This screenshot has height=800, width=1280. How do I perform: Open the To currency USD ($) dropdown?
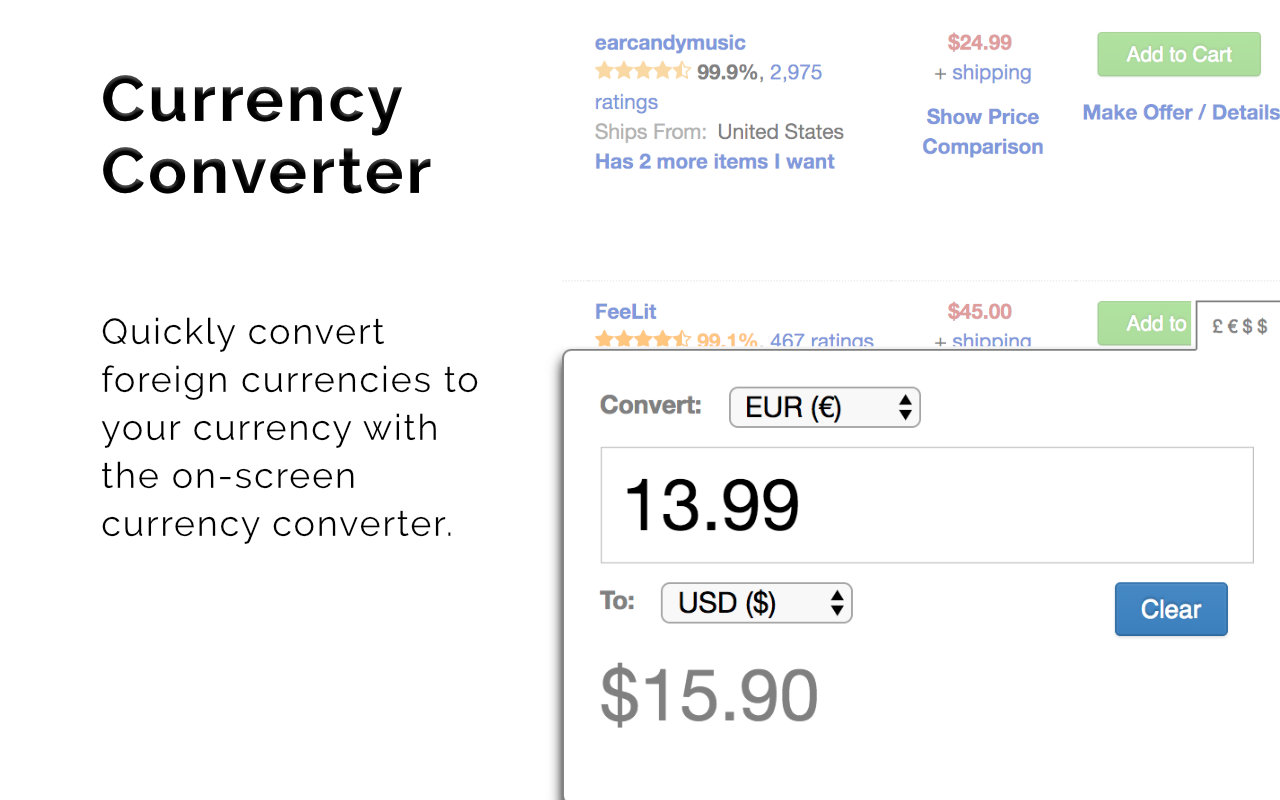[x=756, y=603]
